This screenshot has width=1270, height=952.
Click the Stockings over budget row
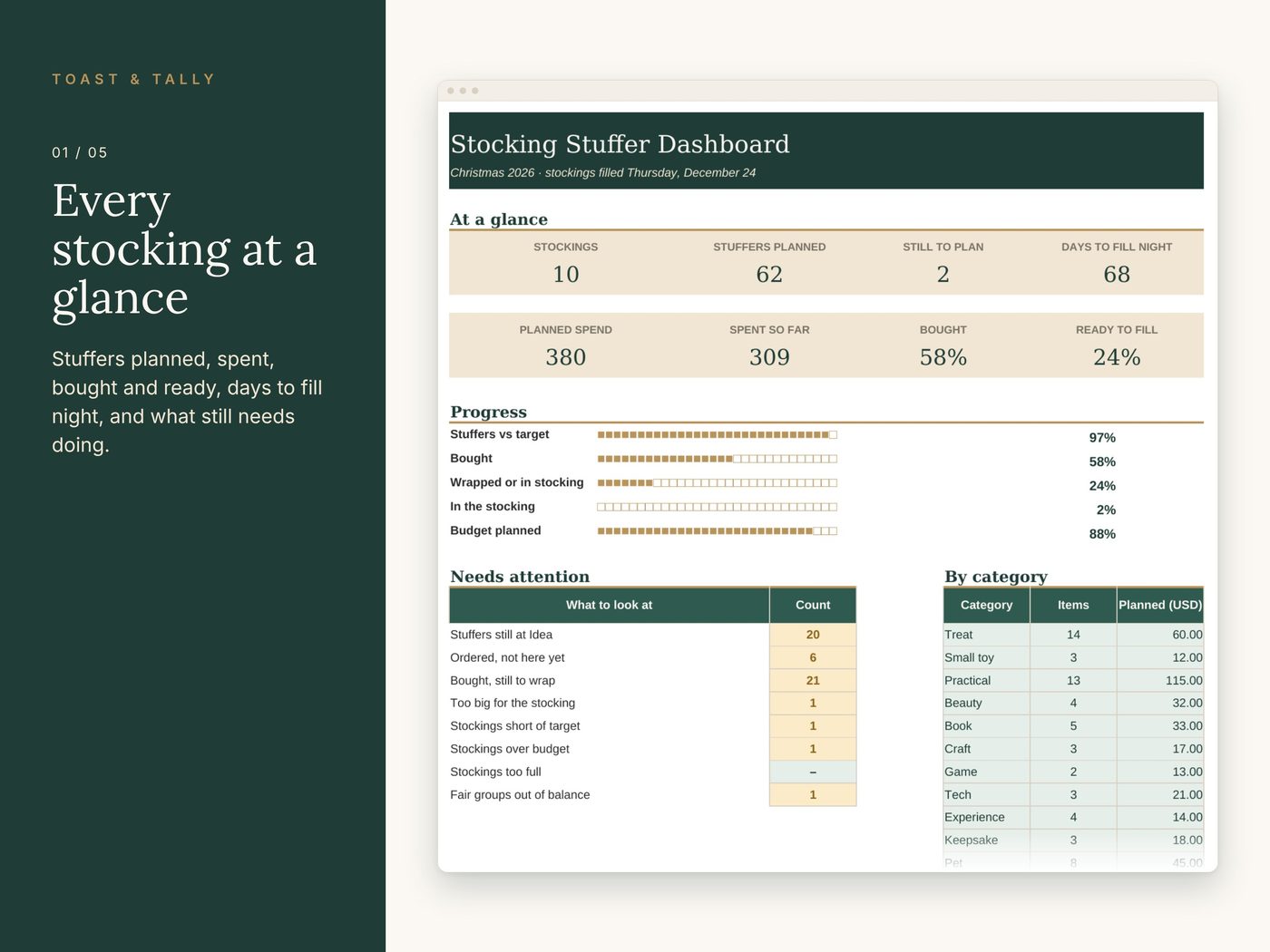click(x=653, y=749)
